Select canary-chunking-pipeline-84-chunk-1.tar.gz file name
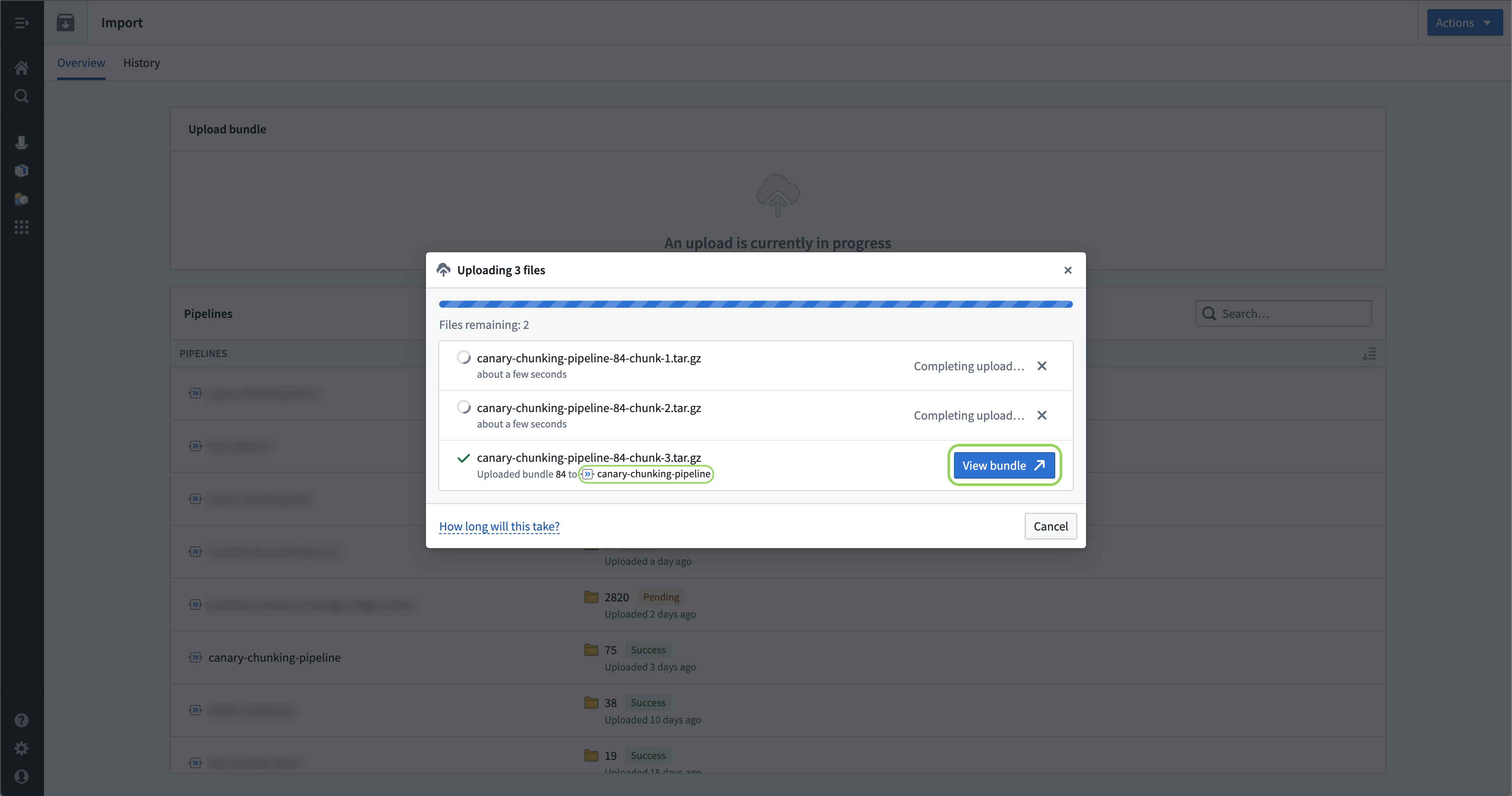Image resolution: width=1512 pixels, height=796 pixels. point(589,358)
